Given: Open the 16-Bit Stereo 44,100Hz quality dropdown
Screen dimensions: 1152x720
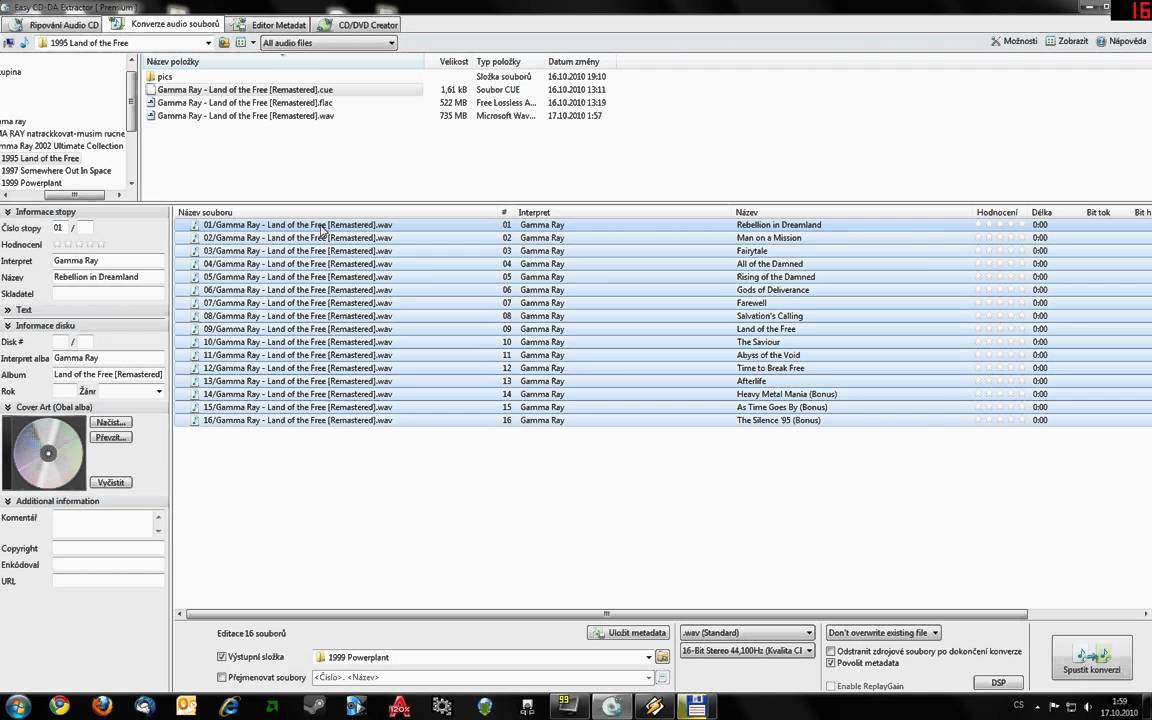Looking at the screenshot, I should [747, 651].
